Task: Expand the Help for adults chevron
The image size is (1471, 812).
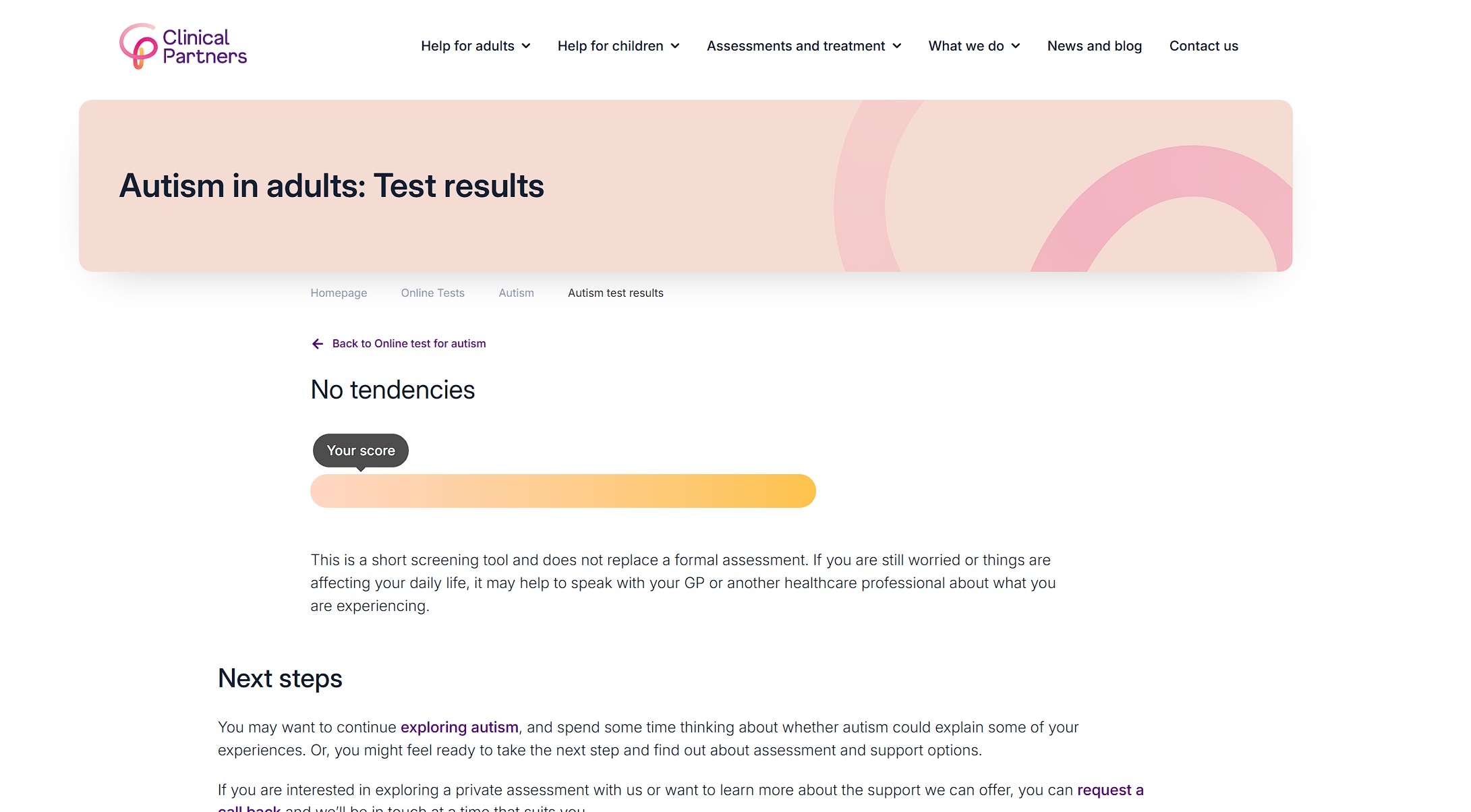Action: [526, 47]
